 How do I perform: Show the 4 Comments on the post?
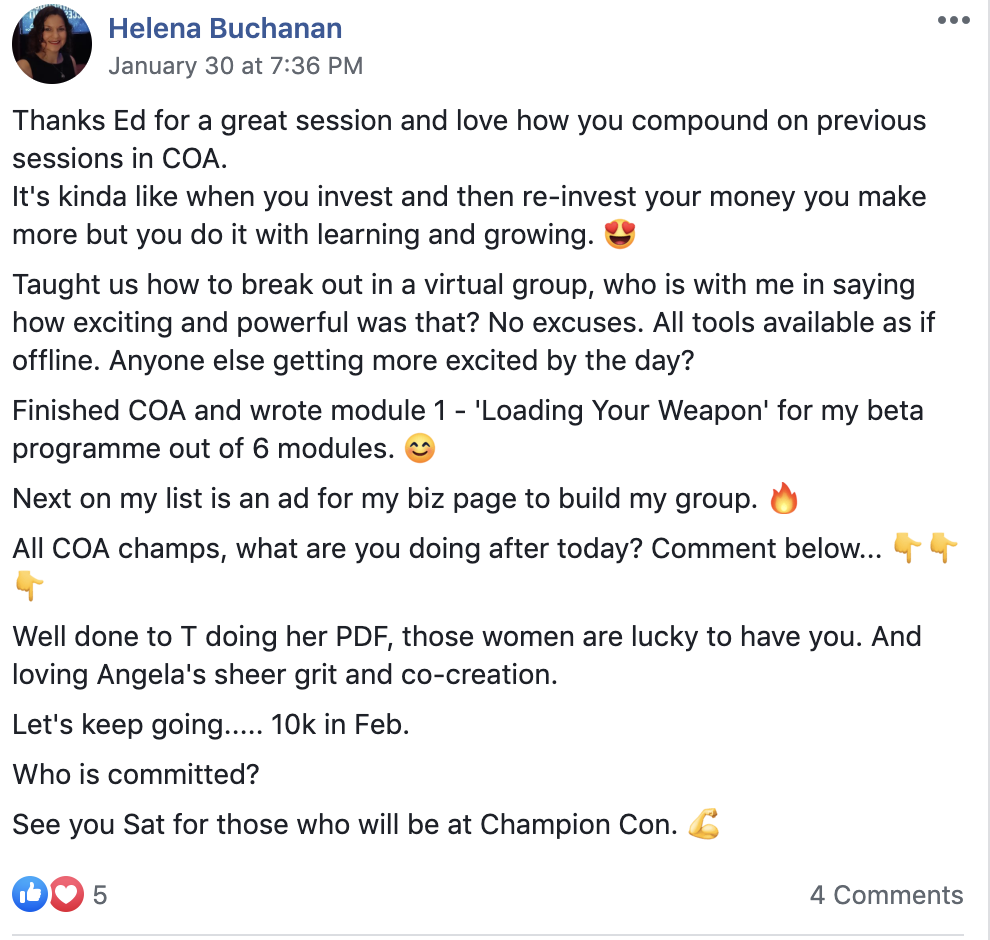[x=886, y=894]
